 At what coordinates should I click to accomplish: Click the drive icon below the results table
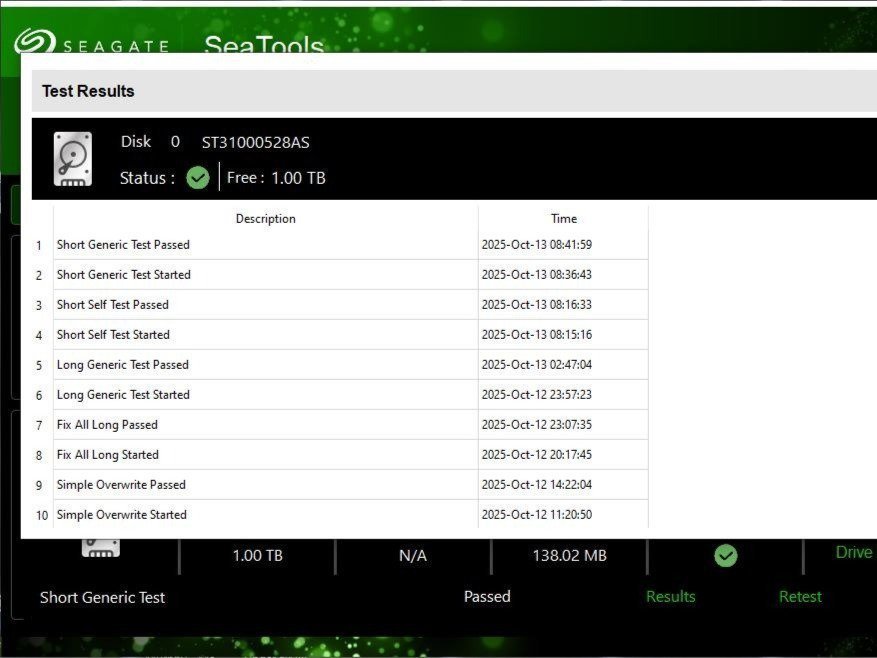[101, 547]
